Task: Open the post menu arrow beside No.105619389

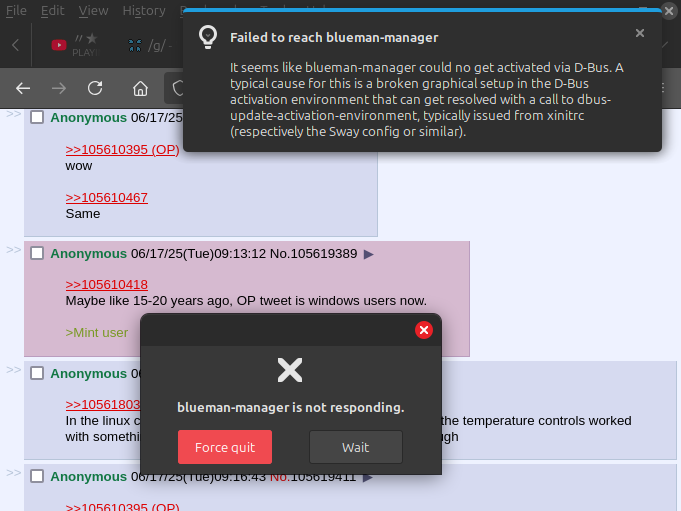Action: (369, 254)
